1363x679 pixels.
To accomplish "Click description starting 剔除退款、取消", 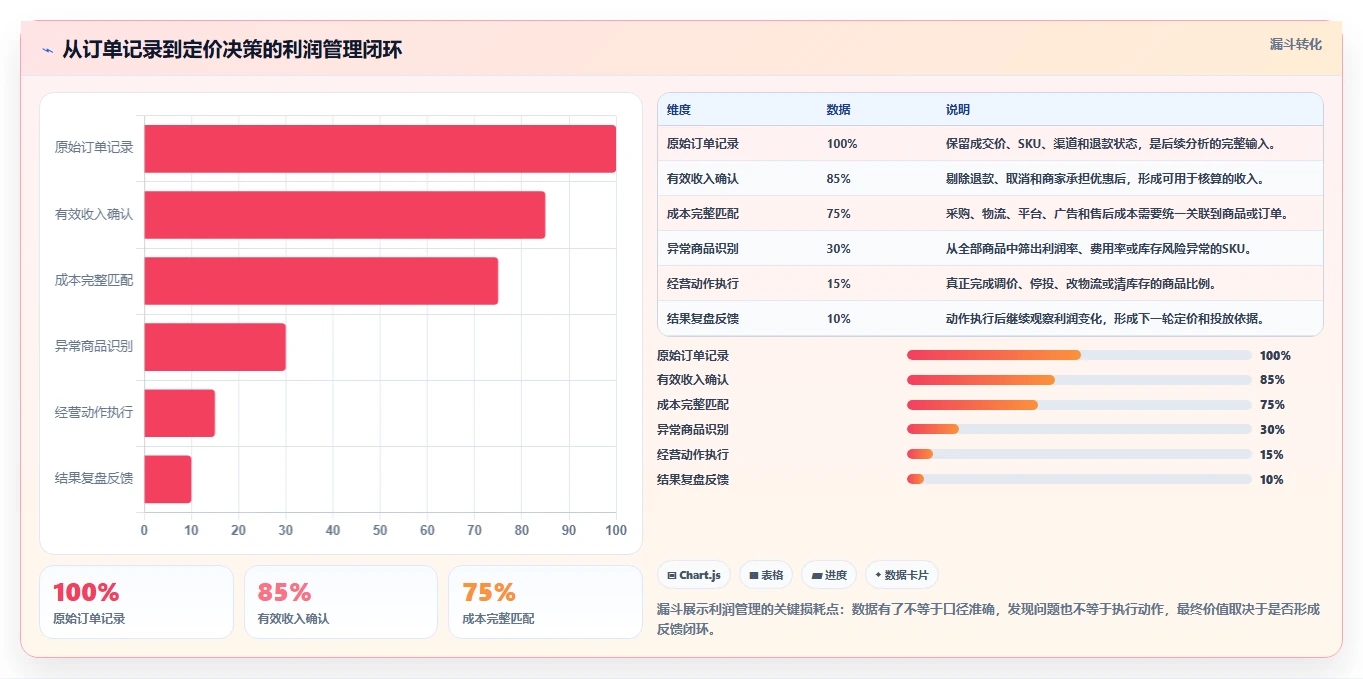I will click(x=1105, y=179).
